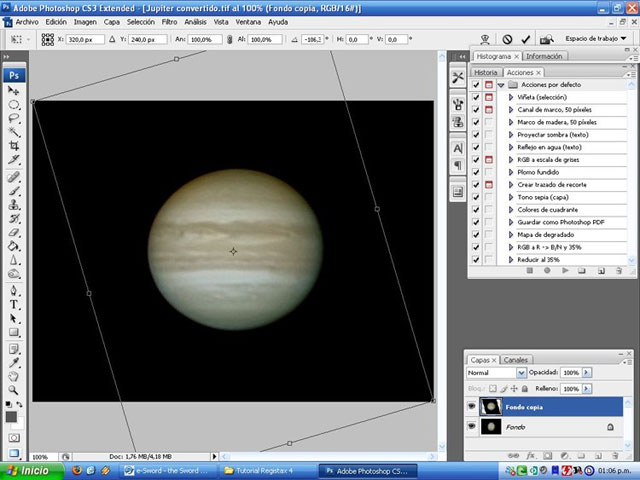The width and height of the screenshot is (640, 480).
Task: Toggle dialog for RGB a escala de grises
Action: pos(489,160)
